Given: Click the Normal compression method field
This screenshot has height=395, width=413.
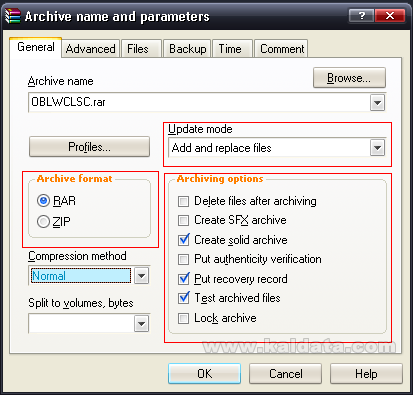Looking at the screenshot, I should tap(81, 276).
